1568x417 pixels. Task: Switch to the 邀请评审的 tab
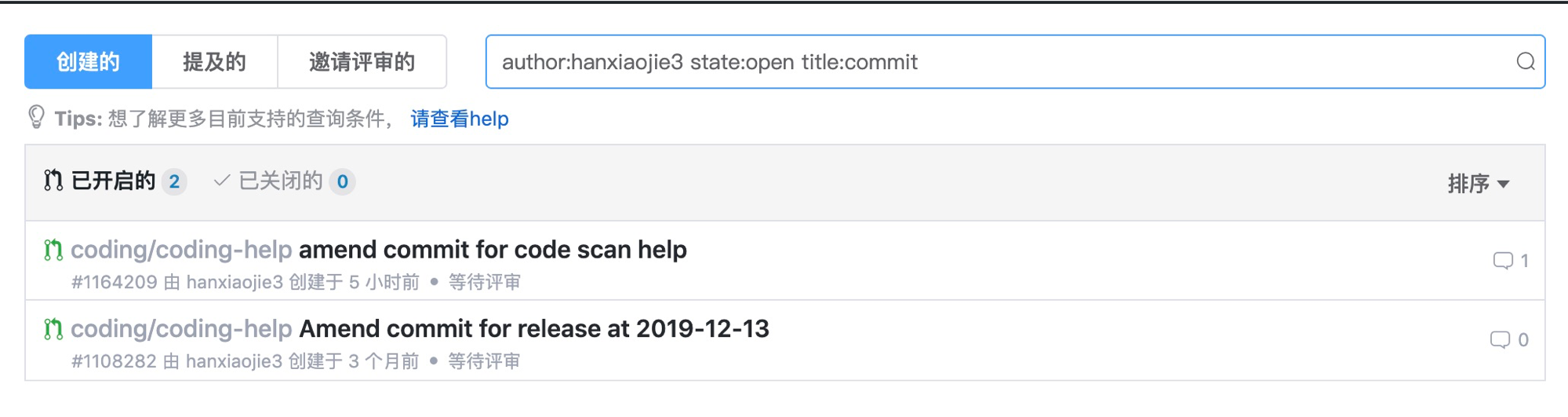tap(362, 62)
